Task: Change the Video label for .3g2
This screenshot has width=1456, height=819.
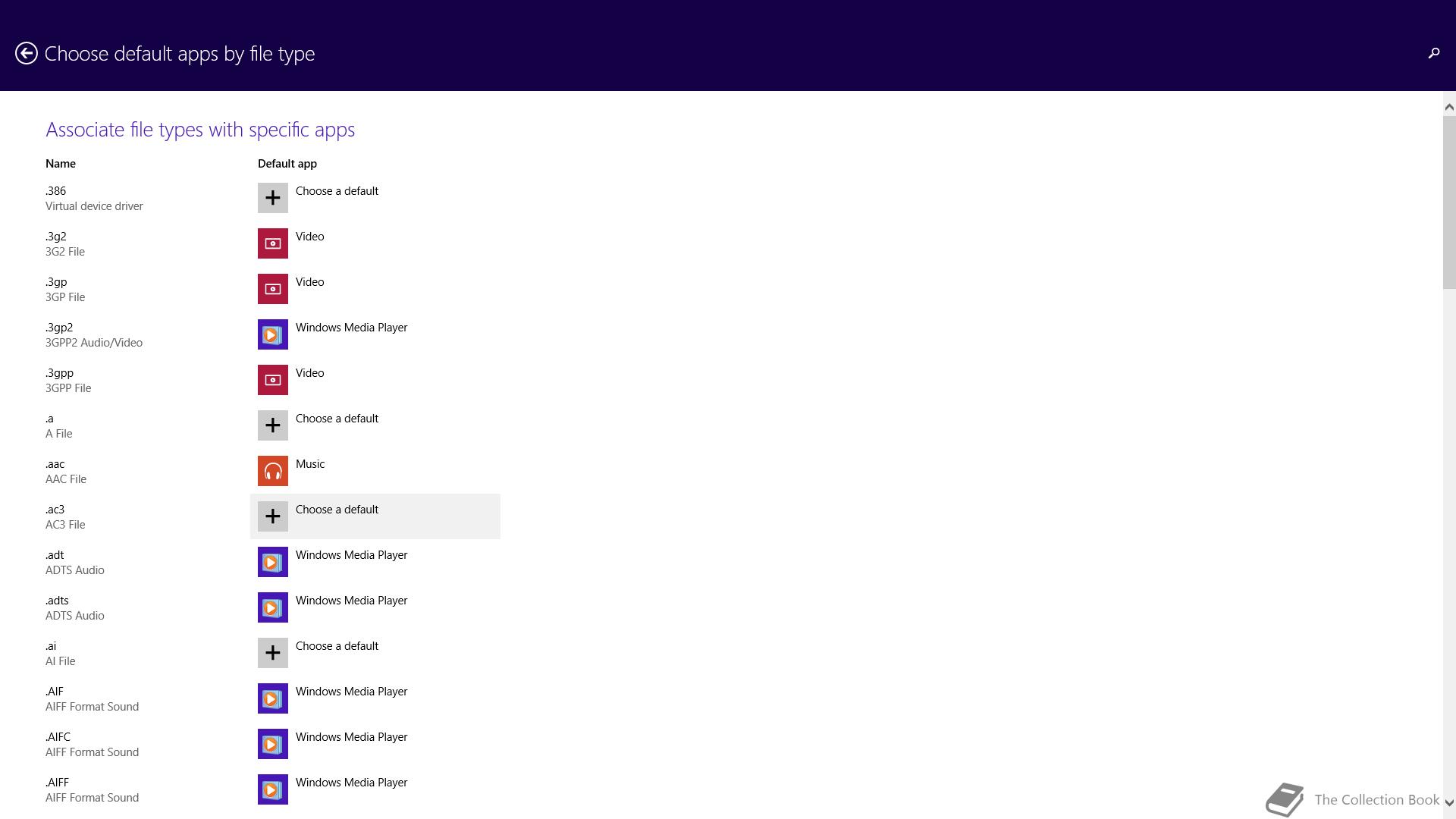Action: coord(309,237)
